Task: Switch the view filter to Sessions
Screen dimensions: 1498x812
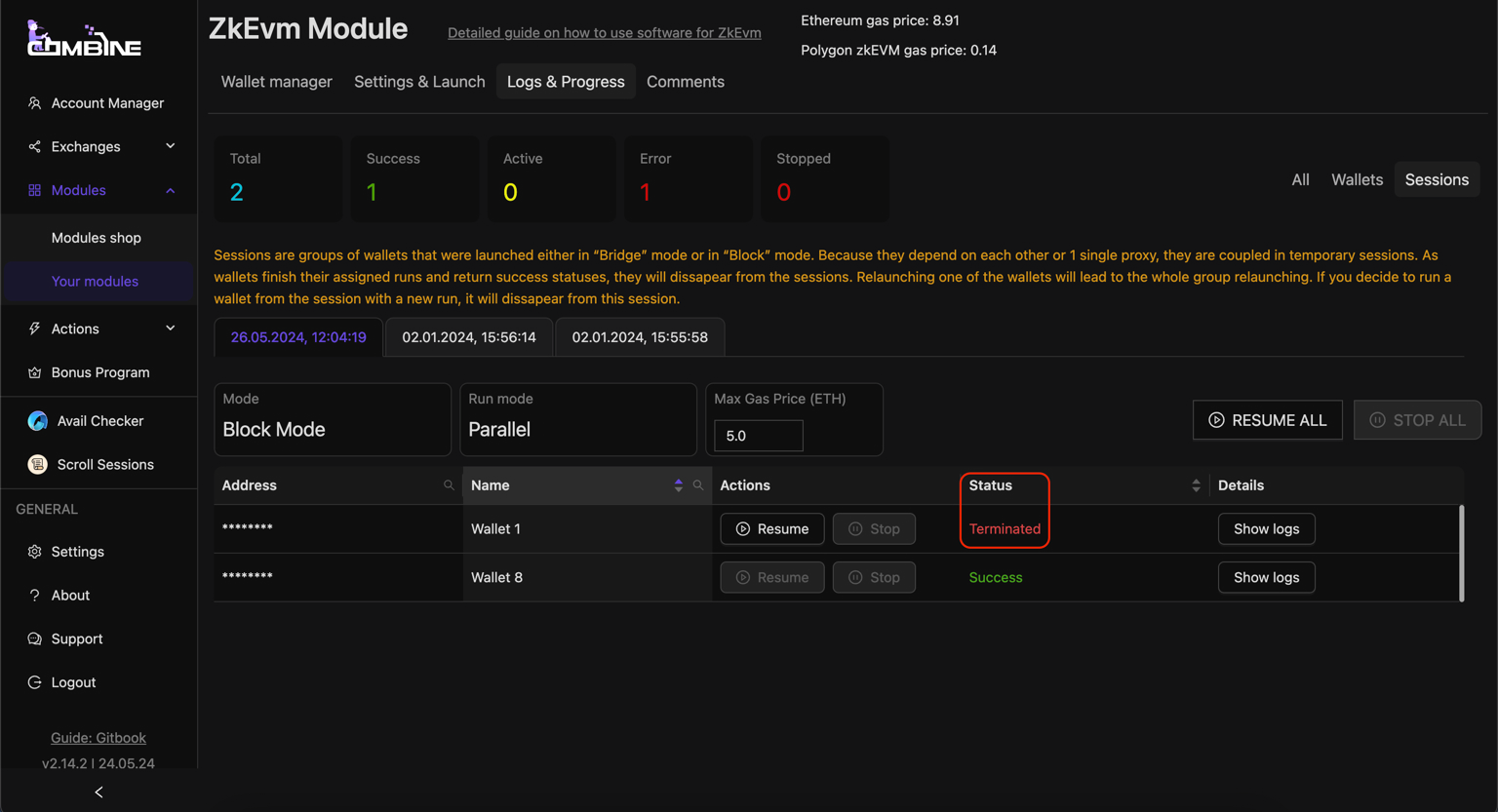Action: pyautogui.click(x=1436, y=179)
